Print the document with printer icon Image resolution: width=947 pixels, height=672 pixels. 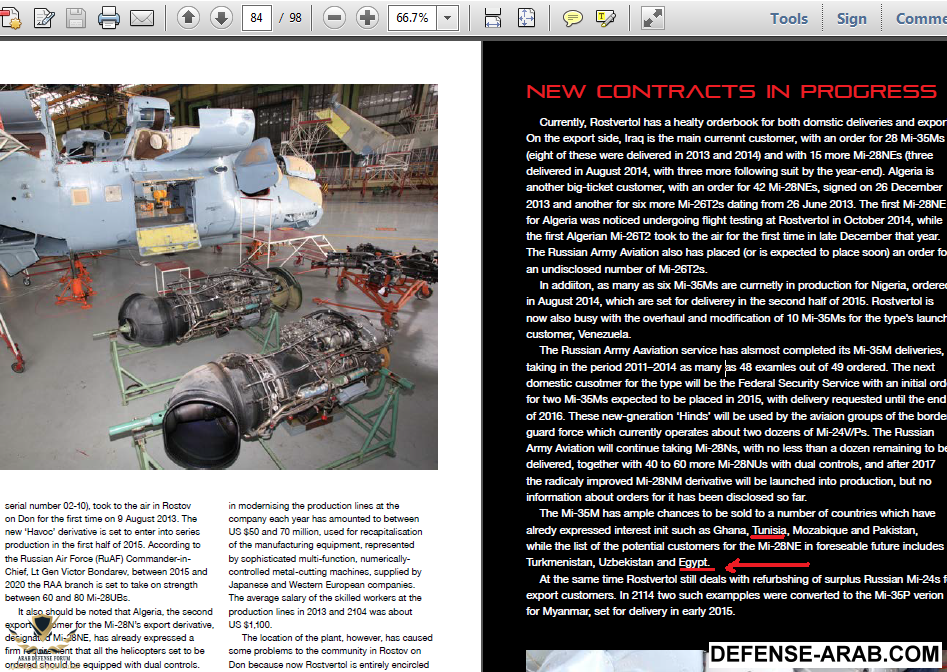109,18
